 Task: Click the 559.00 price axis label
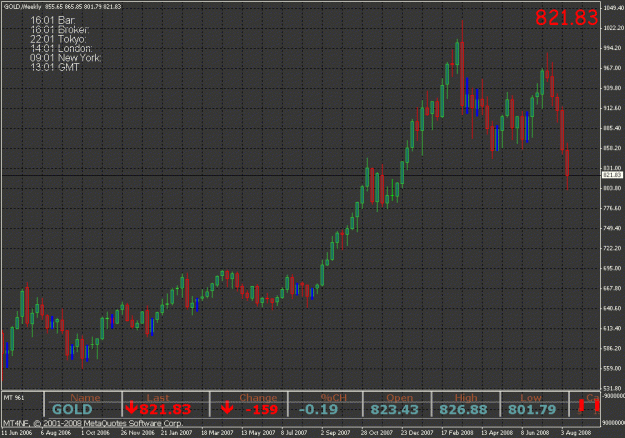pyautogui.click(x=614, y=368)
